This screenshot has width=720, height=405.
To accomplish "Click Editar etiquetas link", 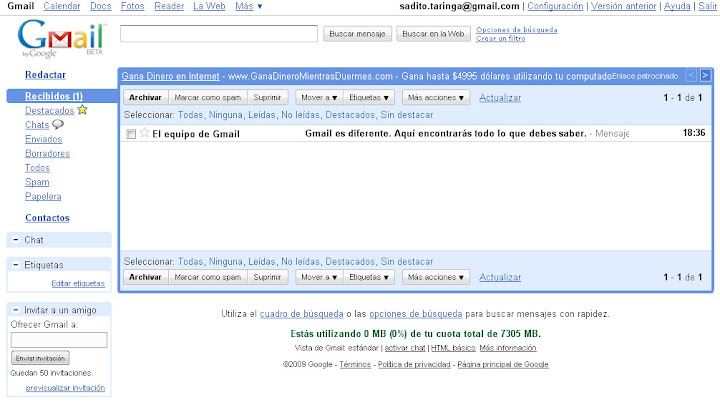I will coord(78,283).
